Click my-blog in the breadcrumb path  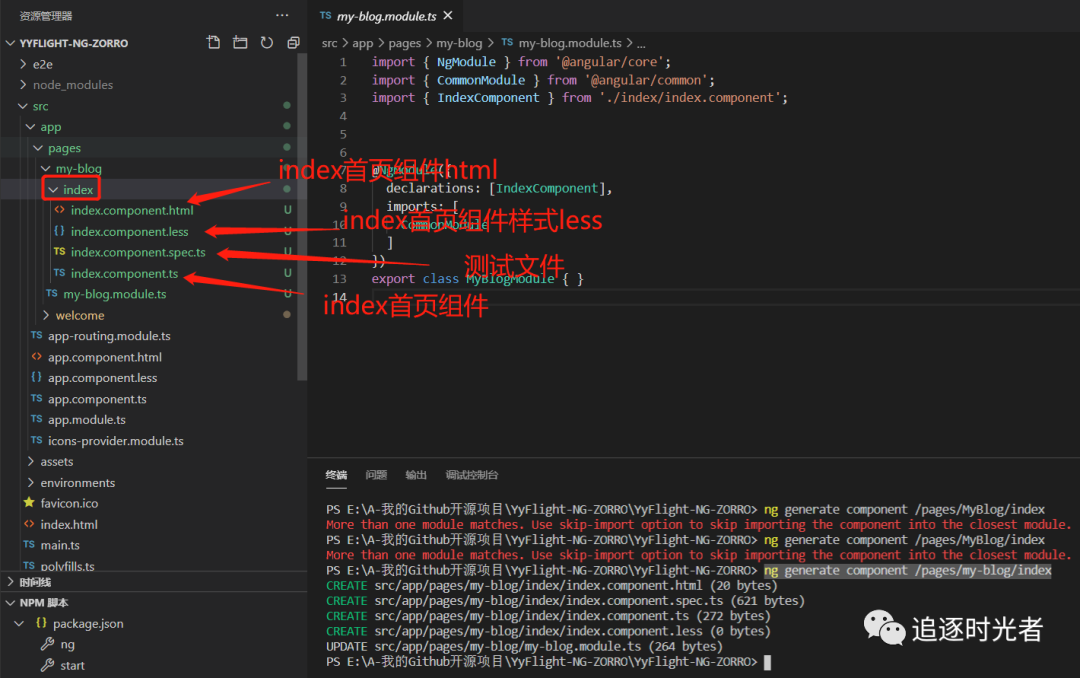459,43
